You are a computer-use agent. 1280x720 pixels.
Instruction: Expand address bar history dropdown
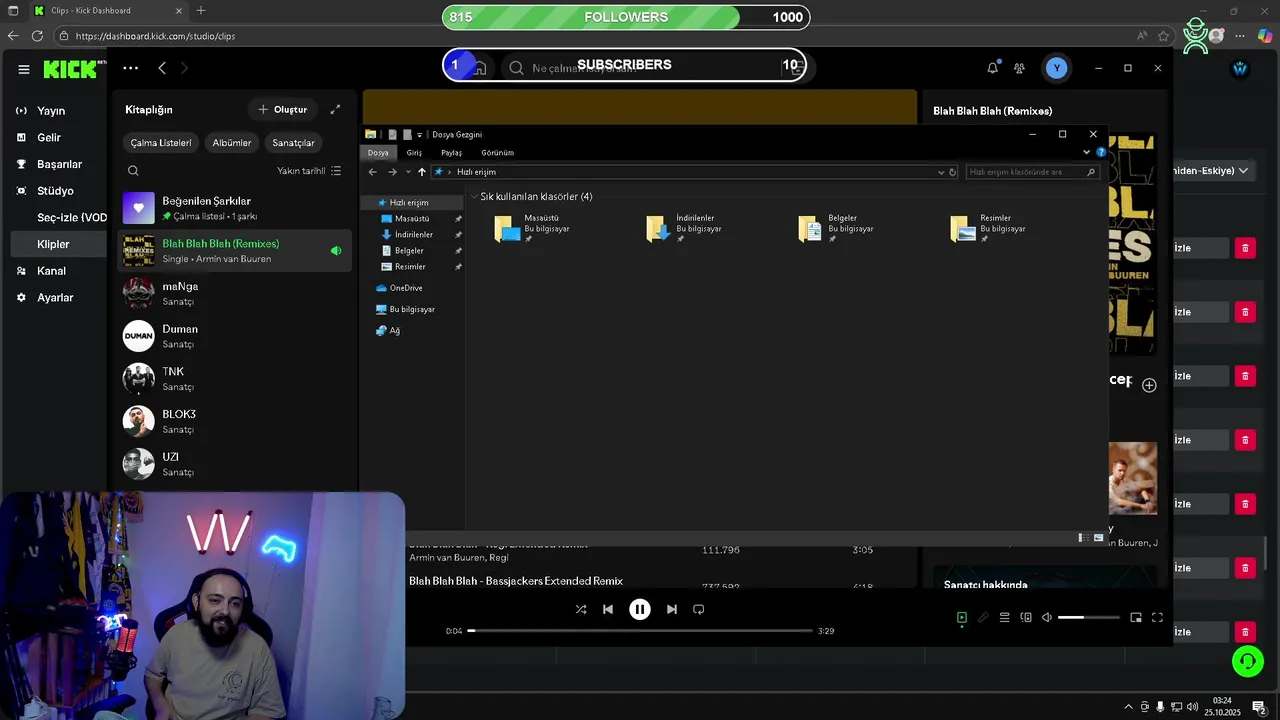pos(940,172)
